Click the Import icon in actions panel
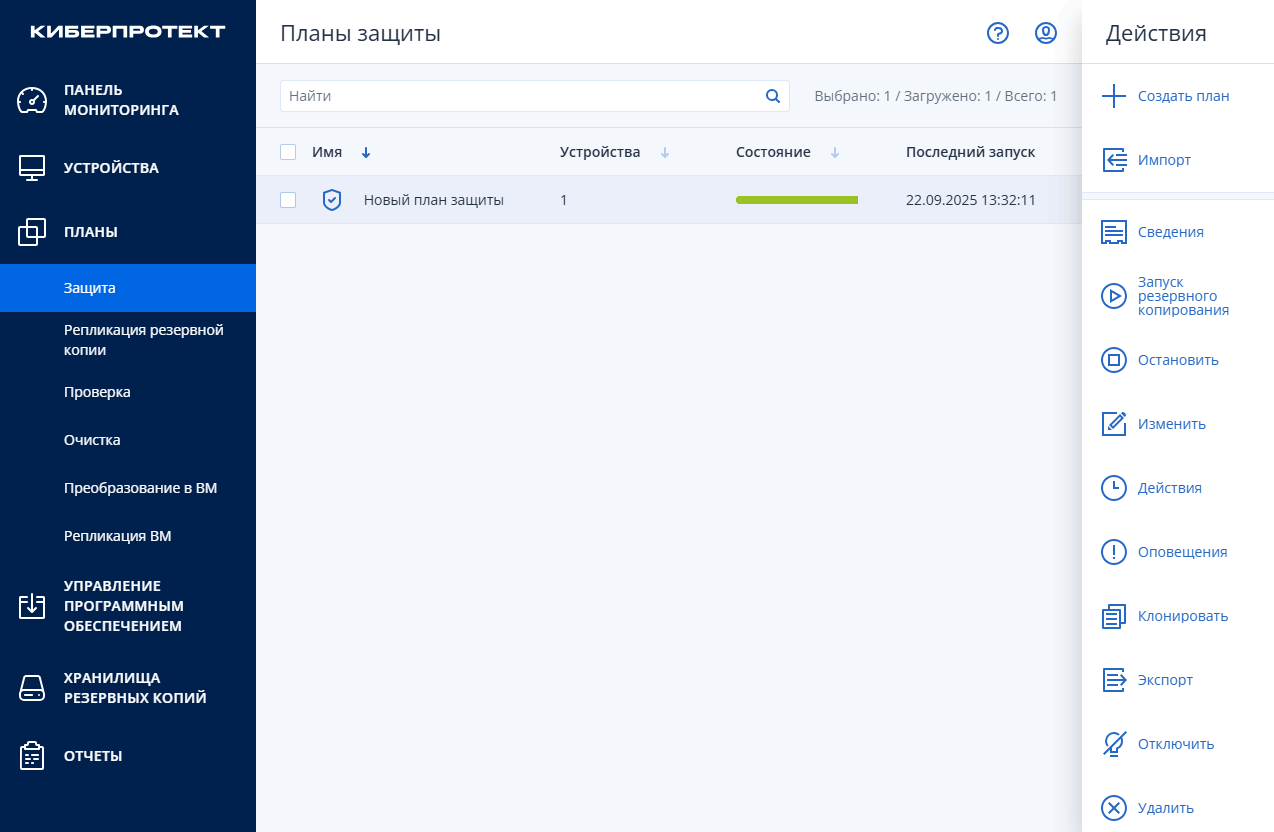Viewport: 1274px width, 832px height. point(1113,160)
